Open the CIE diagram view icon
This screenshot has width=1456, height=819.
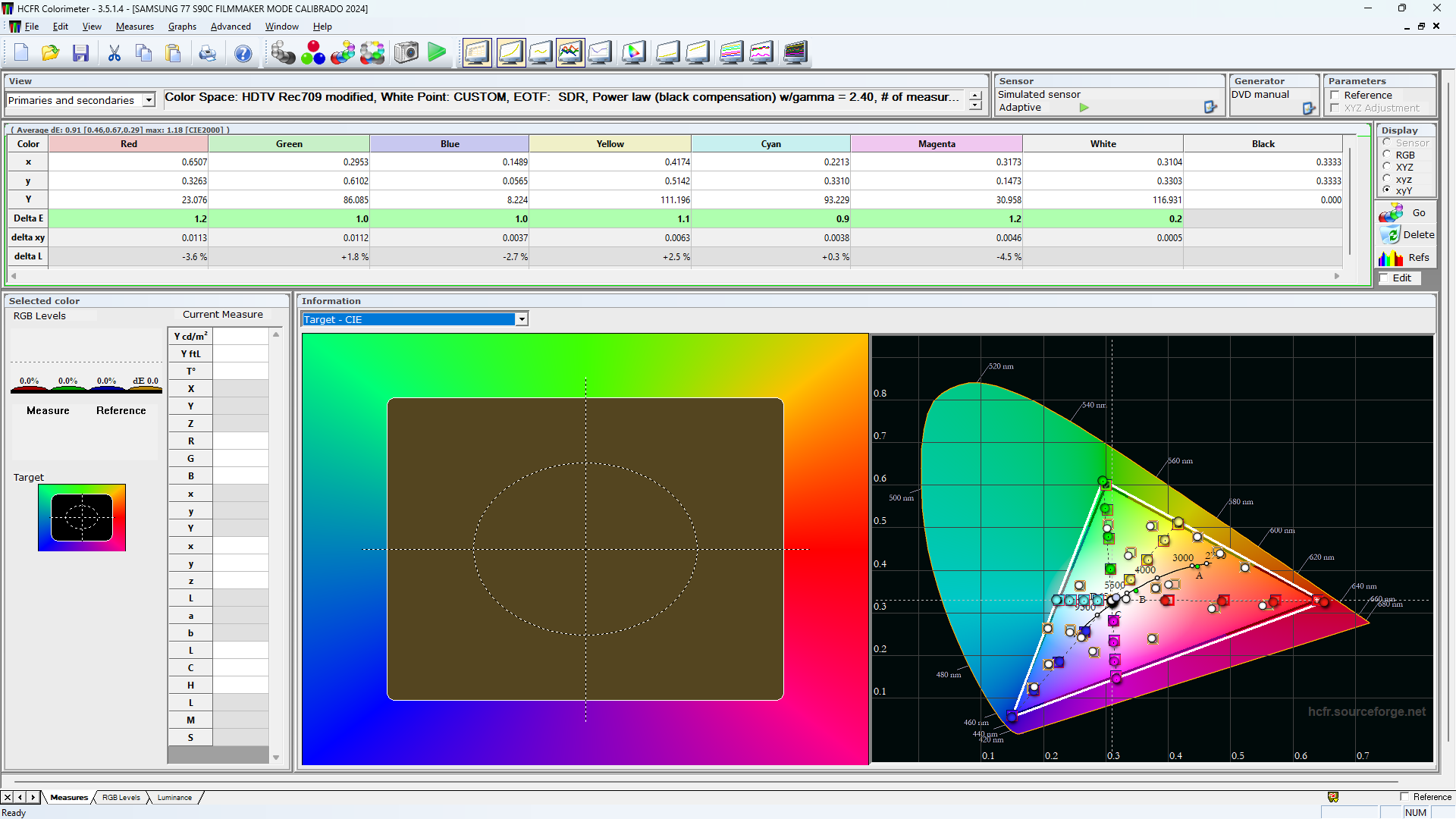coord(634,52)
